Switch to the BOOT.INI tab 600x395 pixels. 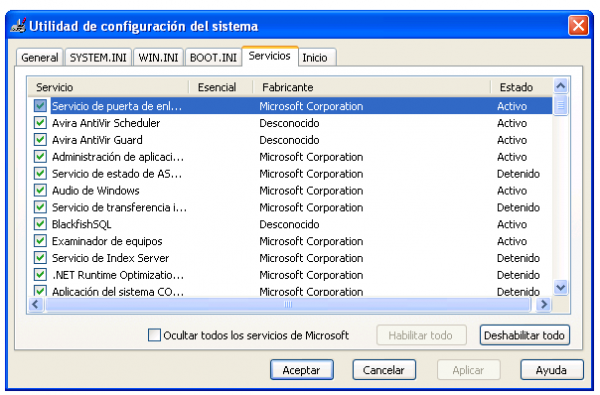(x=213, y=57)
